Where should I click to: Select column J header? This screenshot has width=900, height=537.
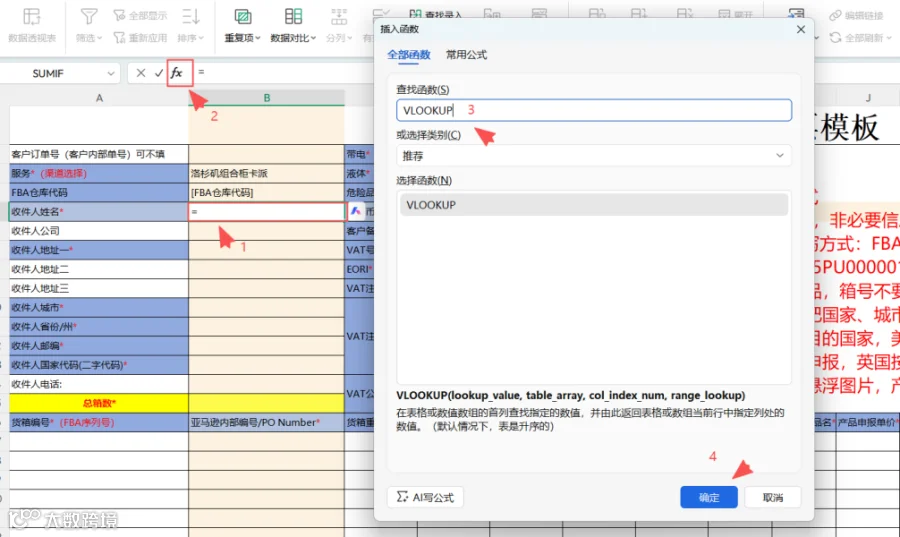(868, 98)
